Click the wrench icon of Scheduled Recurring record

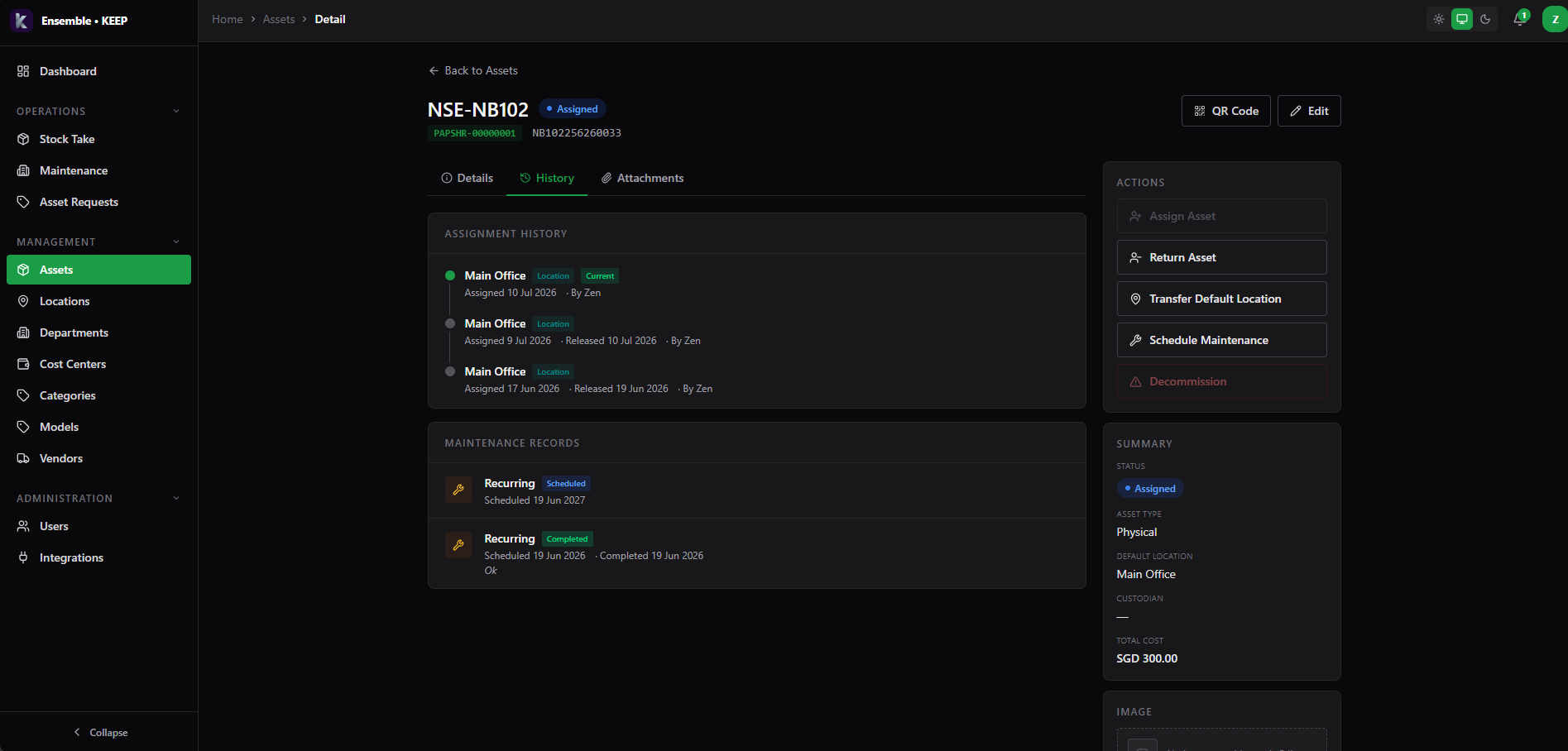click(458, 490)
